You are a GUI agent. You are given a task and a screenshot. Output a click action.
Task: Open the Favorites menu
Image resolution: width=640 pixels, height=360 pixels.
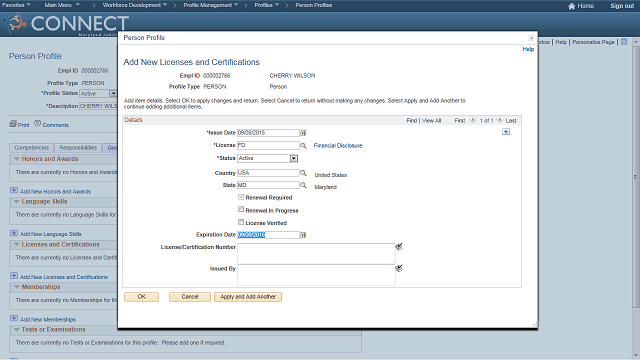click(16, 5)
